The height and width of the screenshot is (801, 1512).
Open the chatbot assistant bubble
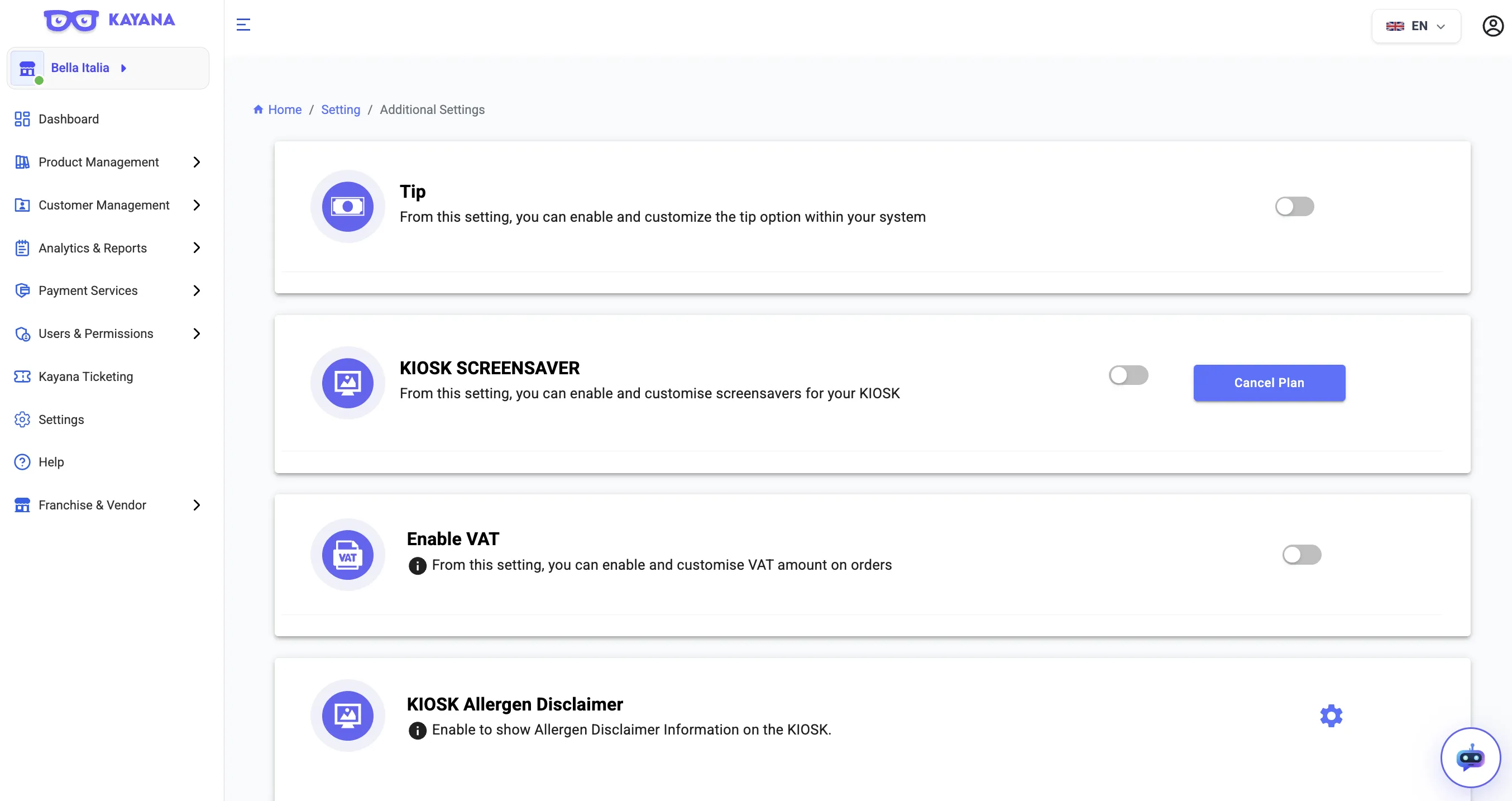(x=1470, y=757)
